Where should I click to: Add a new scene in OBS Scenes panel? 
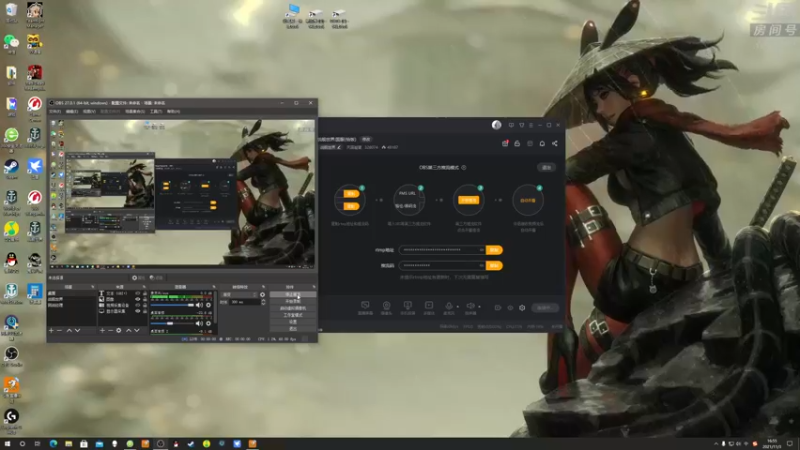(x=51, y=331)
